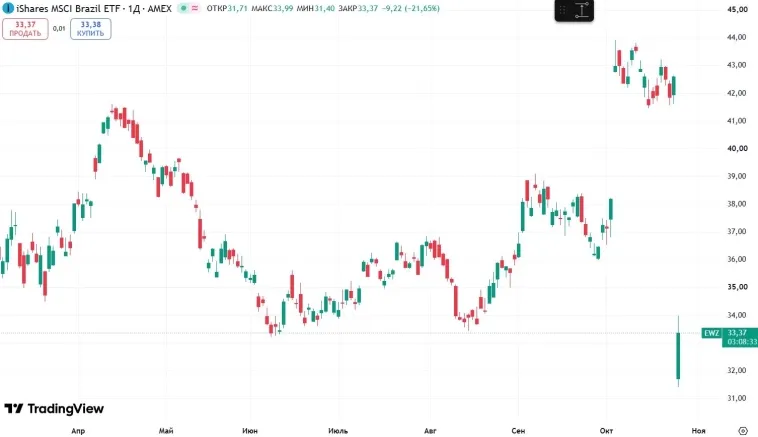Click the Июль label on the time axis
Image resolution: width=758 pixels, height=437 pixels.
pos(338,431)
